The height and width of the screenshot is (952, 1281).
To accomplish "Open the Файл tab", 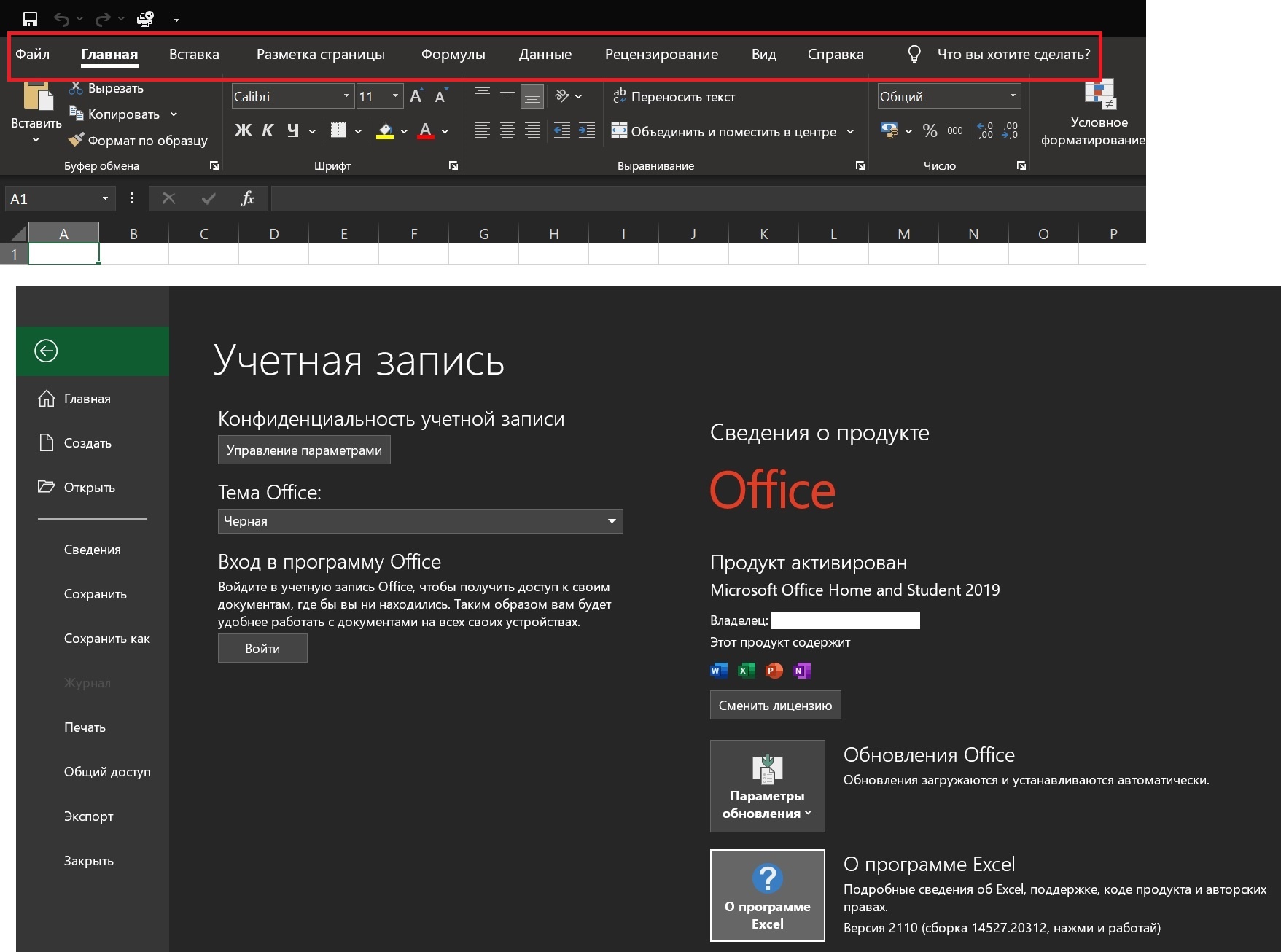I will click(x=32, y=54).
